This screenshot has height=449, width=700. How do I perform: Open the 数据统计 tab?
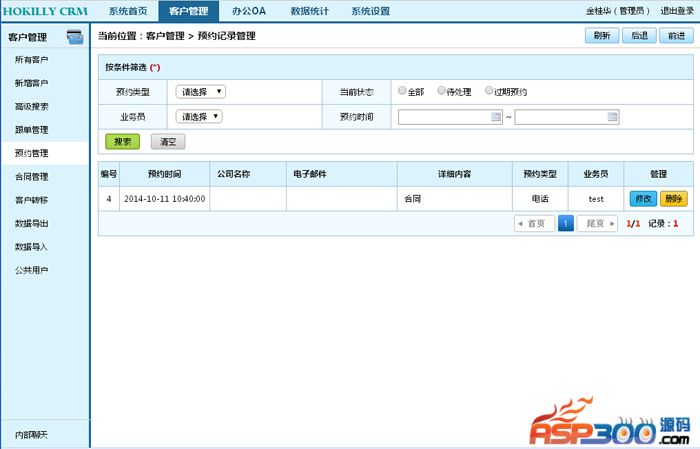[309, 11]
